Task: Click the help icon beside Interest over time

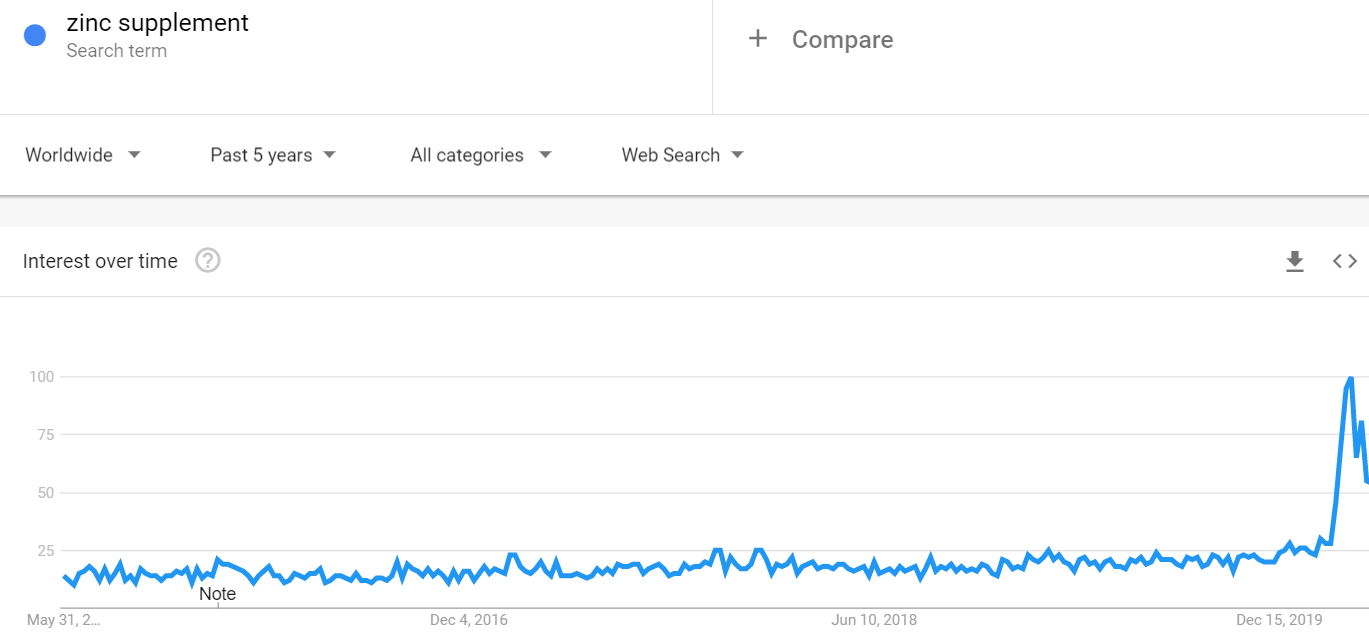Action: [208, 261]
